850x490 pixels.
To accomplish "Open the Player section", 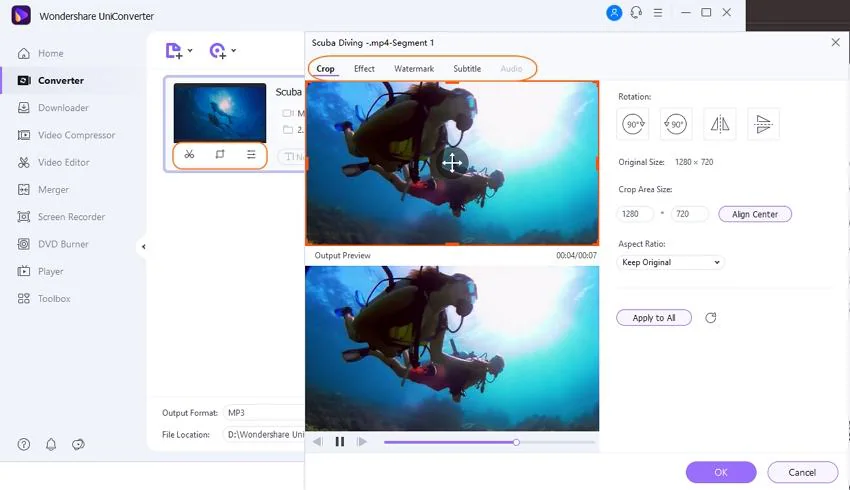I will (x=40, y=271).
